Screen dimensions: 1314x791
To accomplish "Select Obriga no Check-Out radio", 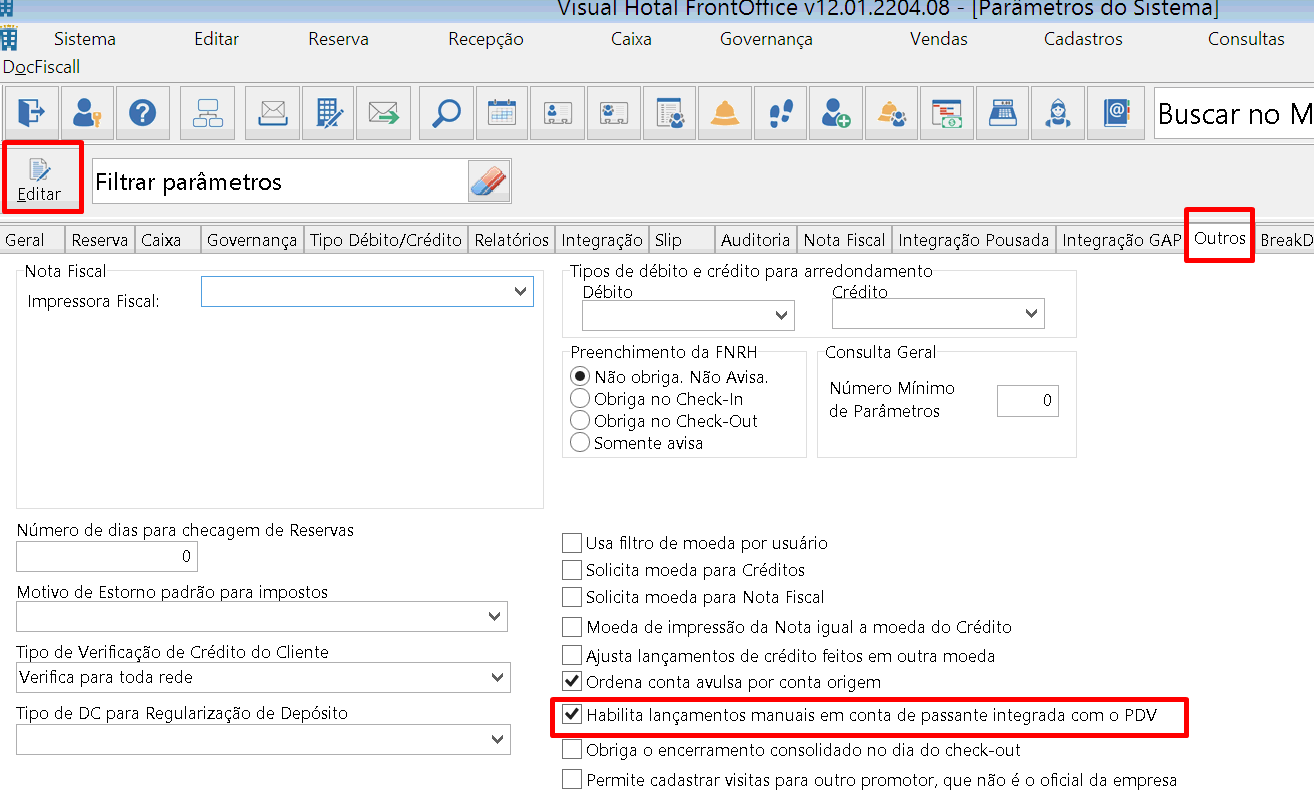I will point(579,421).
